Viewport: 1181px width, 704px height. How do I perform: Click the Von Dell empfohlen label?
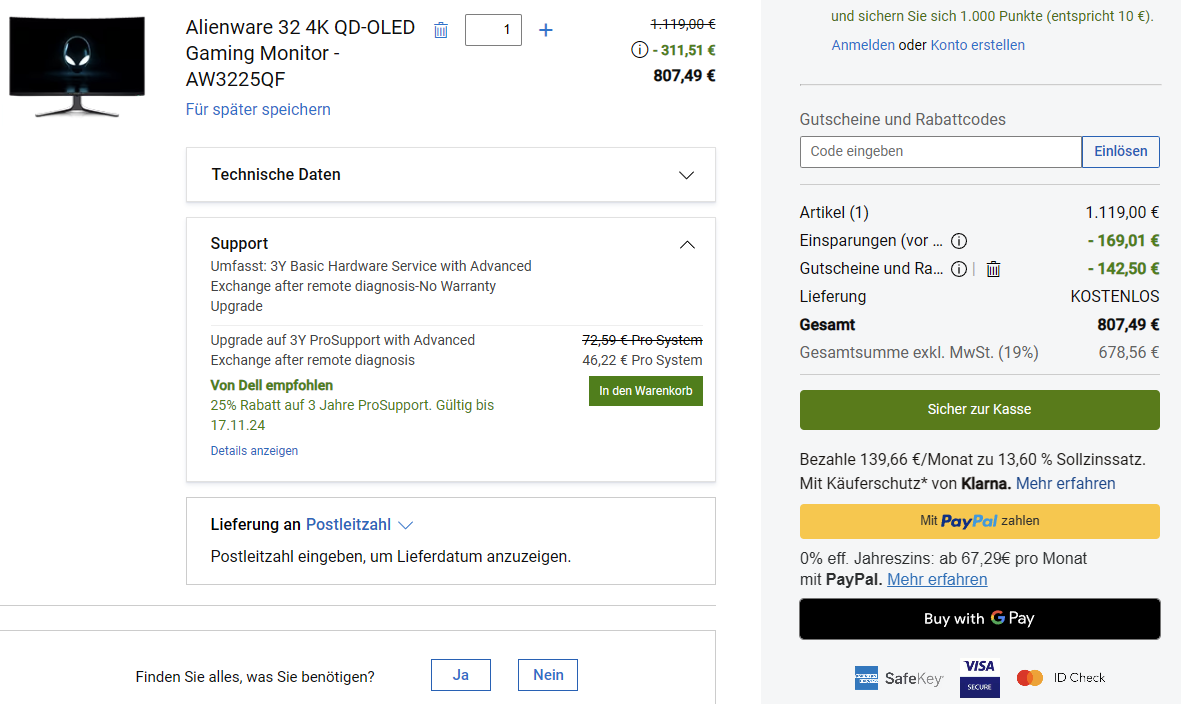pos(271,386)
